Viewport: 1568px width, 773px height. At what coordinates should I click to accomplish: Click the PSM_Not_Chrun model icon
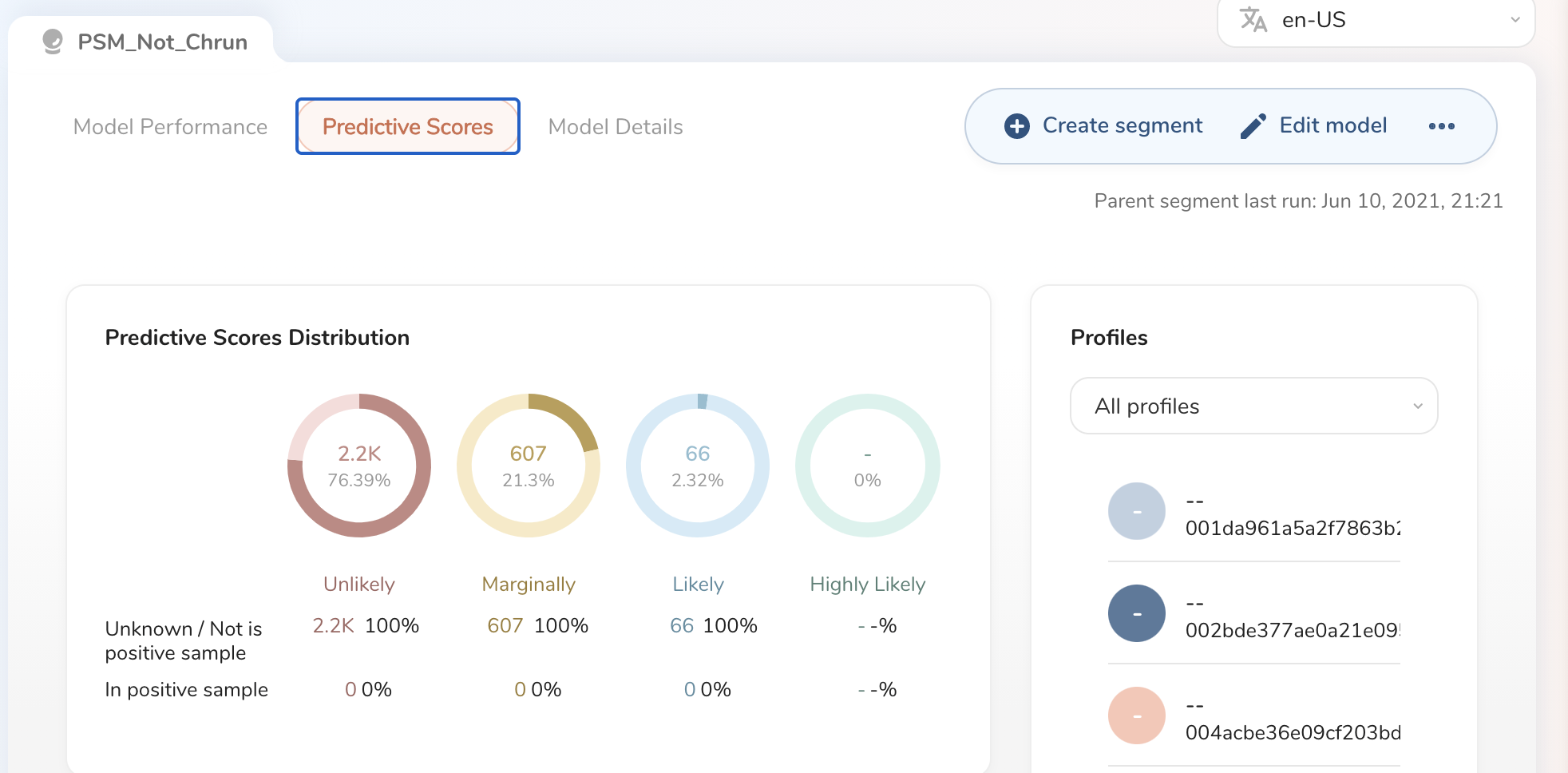(x=53, y=42)
